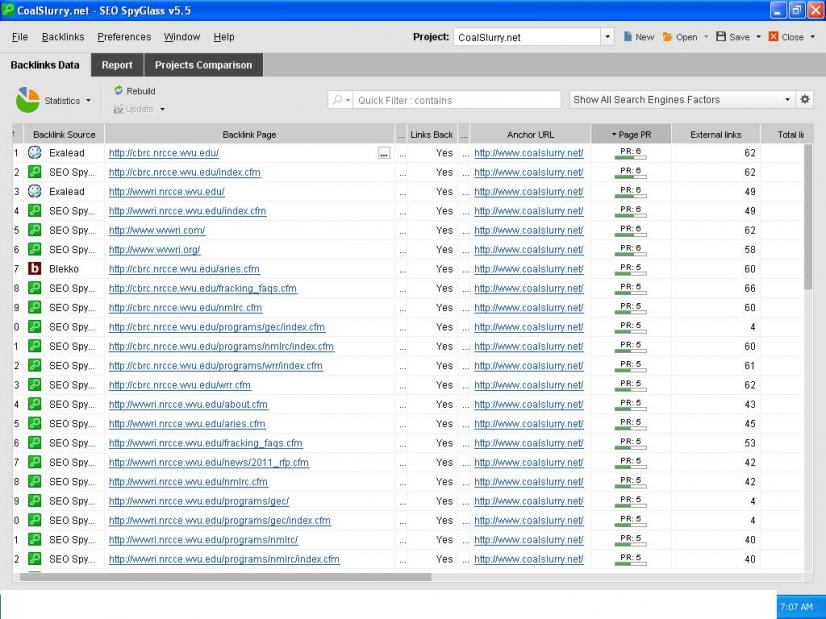
Task: Click the PR: 6 bar in first row
Action: tap(631, 153)
